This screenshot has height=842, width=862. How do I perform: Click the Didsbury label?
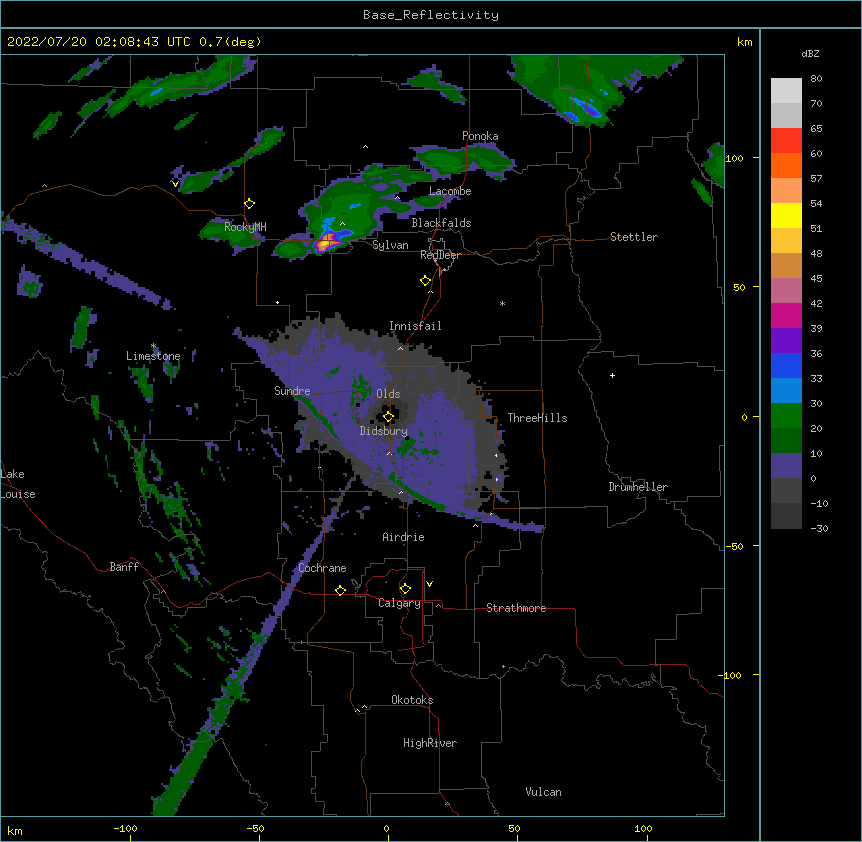(x=384, y=431)
